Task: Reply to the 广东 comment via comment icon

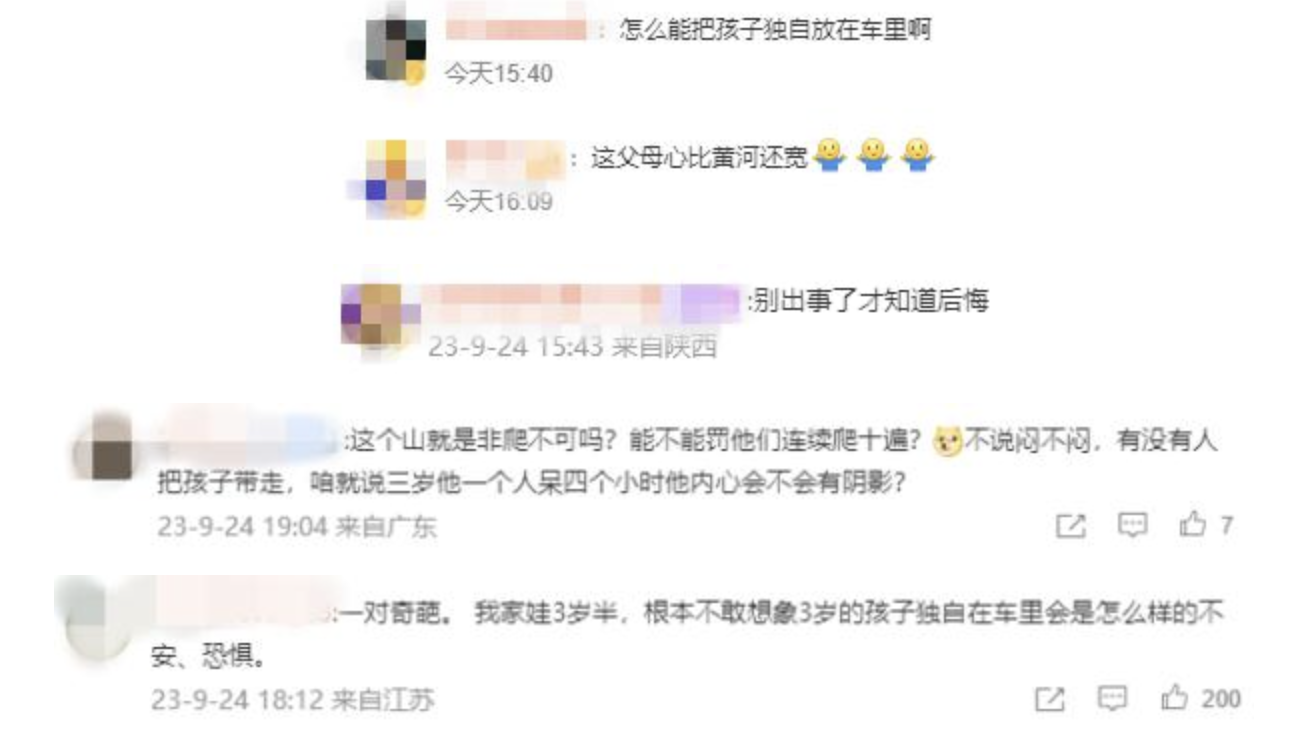Action: coord(1131,524)
